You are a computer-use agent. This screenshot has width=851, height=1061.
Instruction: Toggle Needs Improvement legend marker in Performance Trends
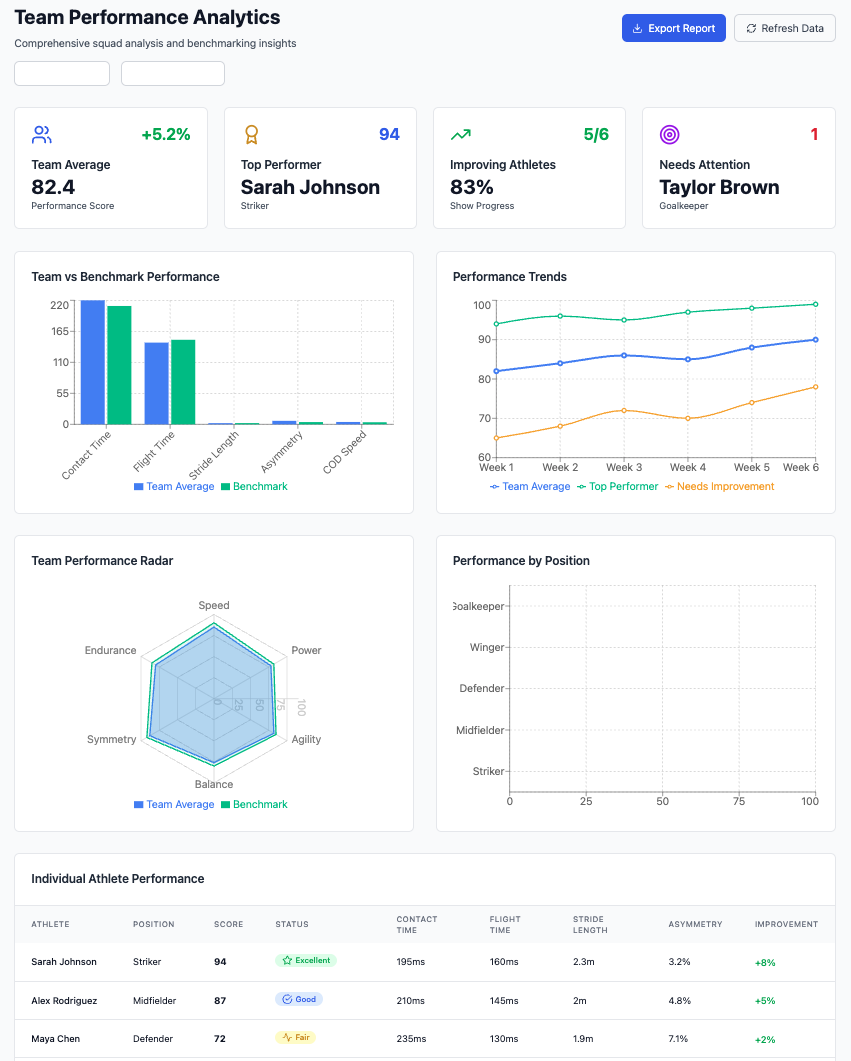(669, 487)
